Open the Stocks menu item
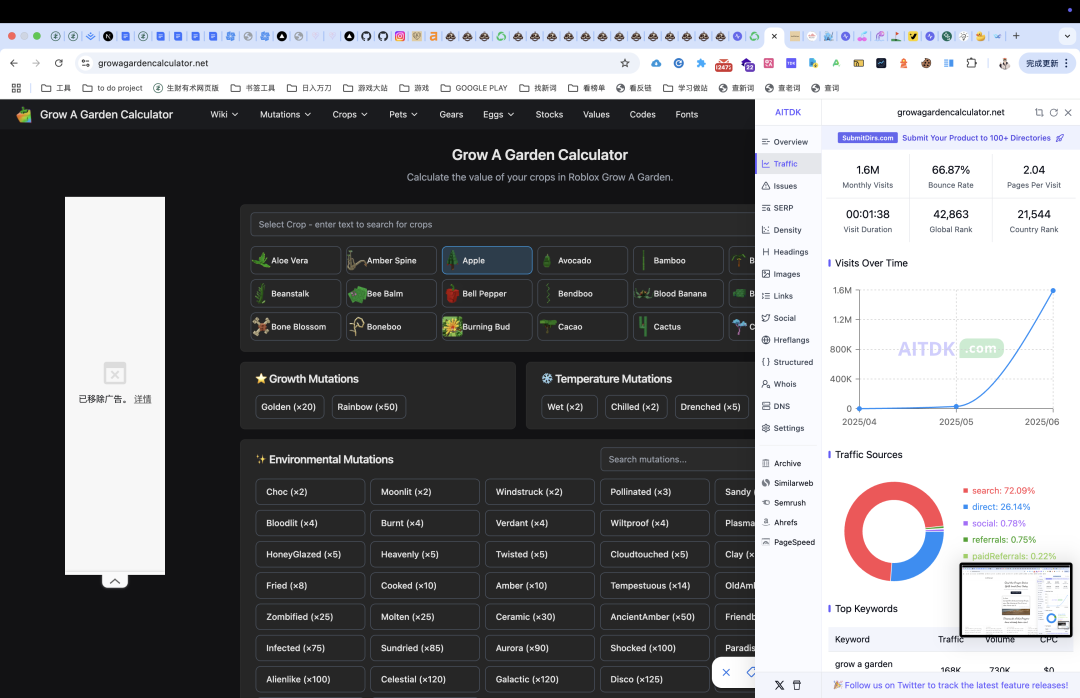 [x=549, y=114]
